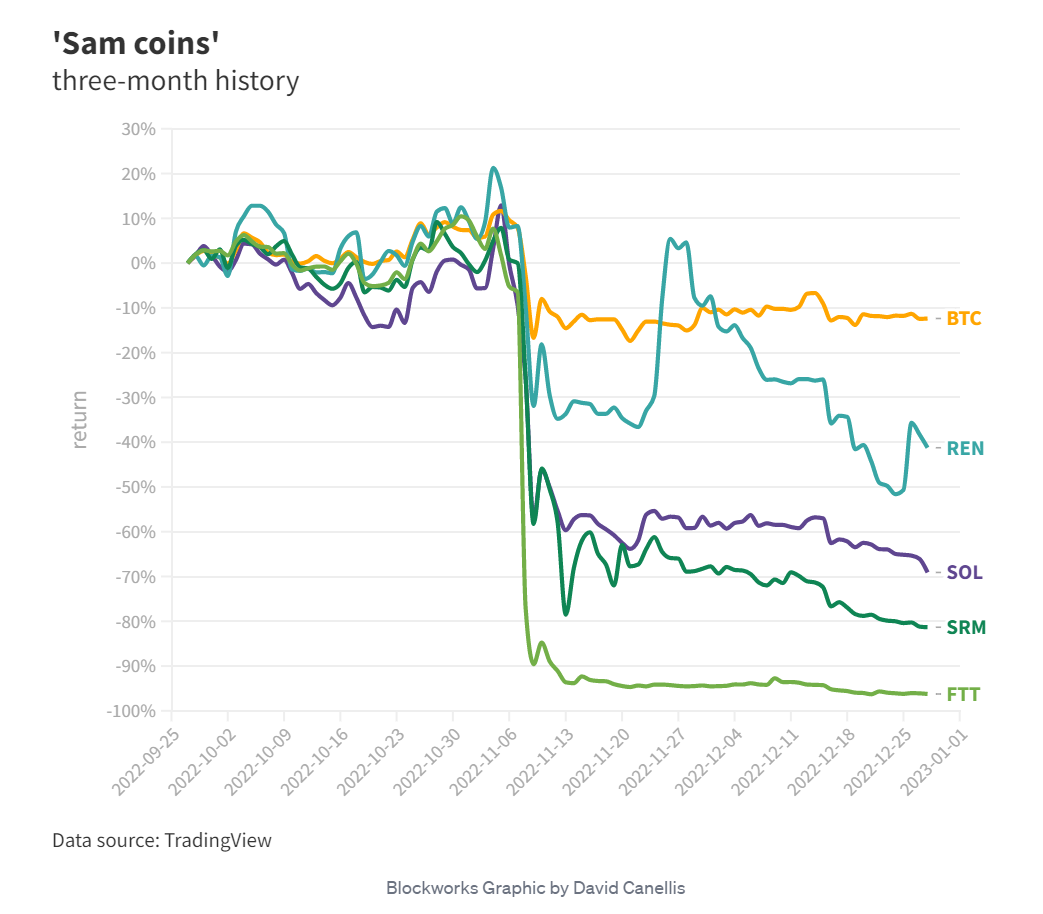The width and height of the screenshot is (1043, 914).
Task: Click the FTT series label
Action: click(964, 694)
